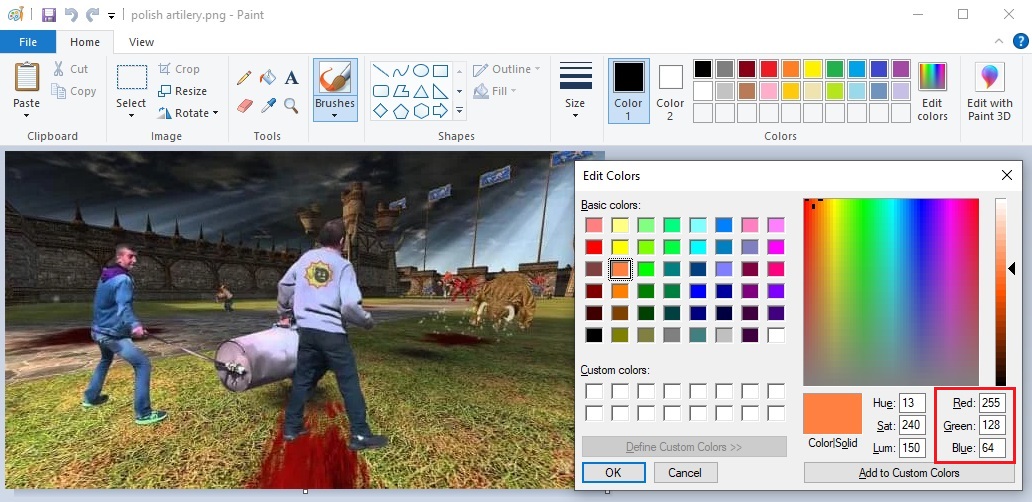This screenshot has width=1032, height=502.
Task: Click the Copy button
Action: (74, 91)
